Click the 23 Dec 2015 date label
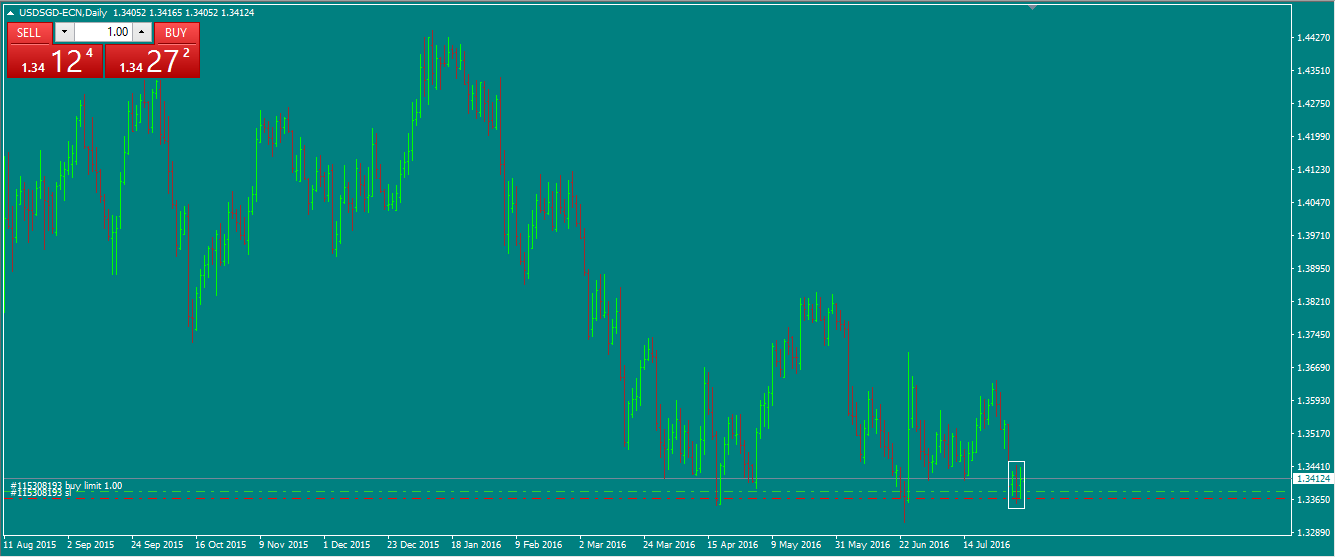This screenshot has width=1336, height=557. click(414, 546)
